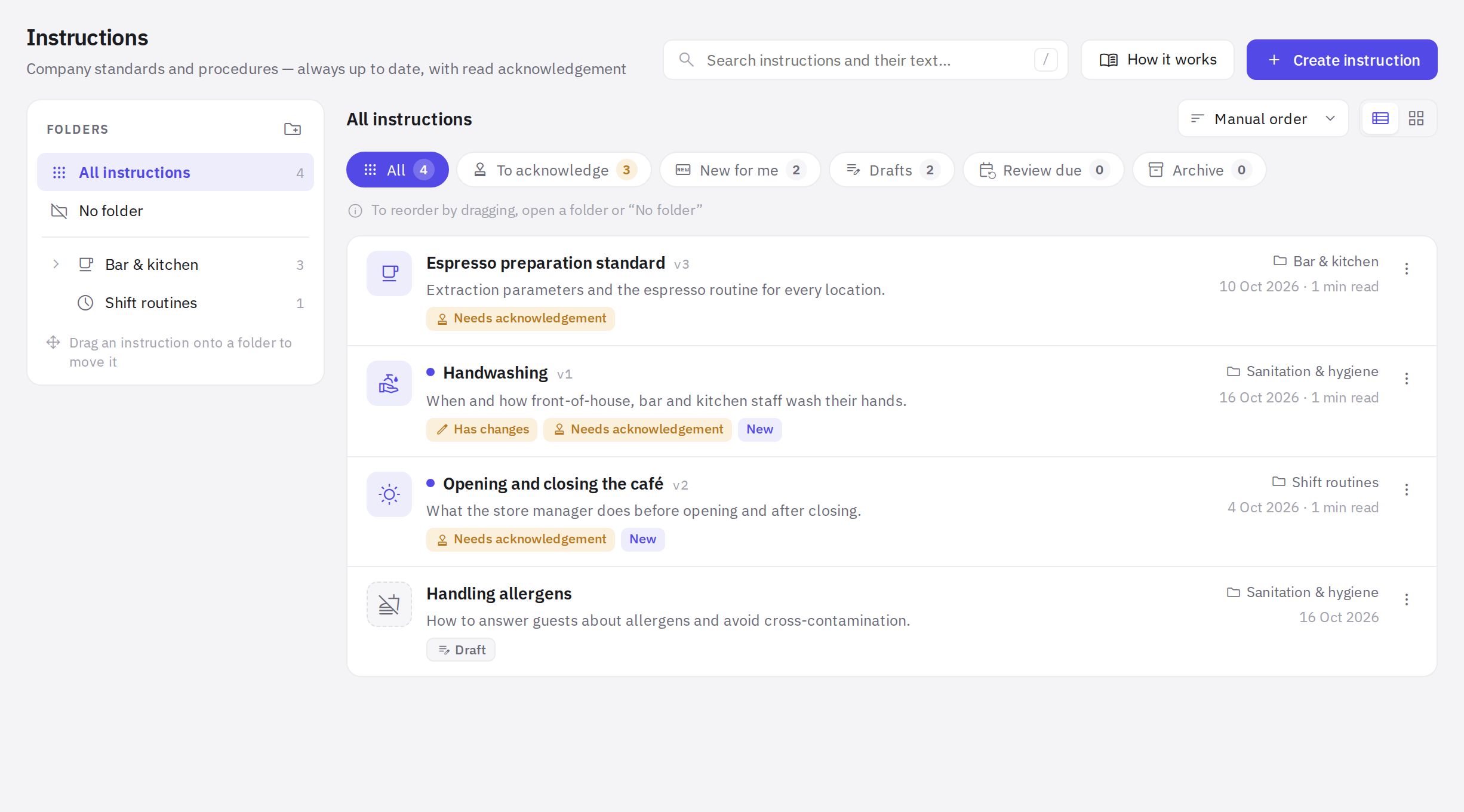1464x812 pixels.
Task: Open the How it works guide
Action: click(1157, 60)
